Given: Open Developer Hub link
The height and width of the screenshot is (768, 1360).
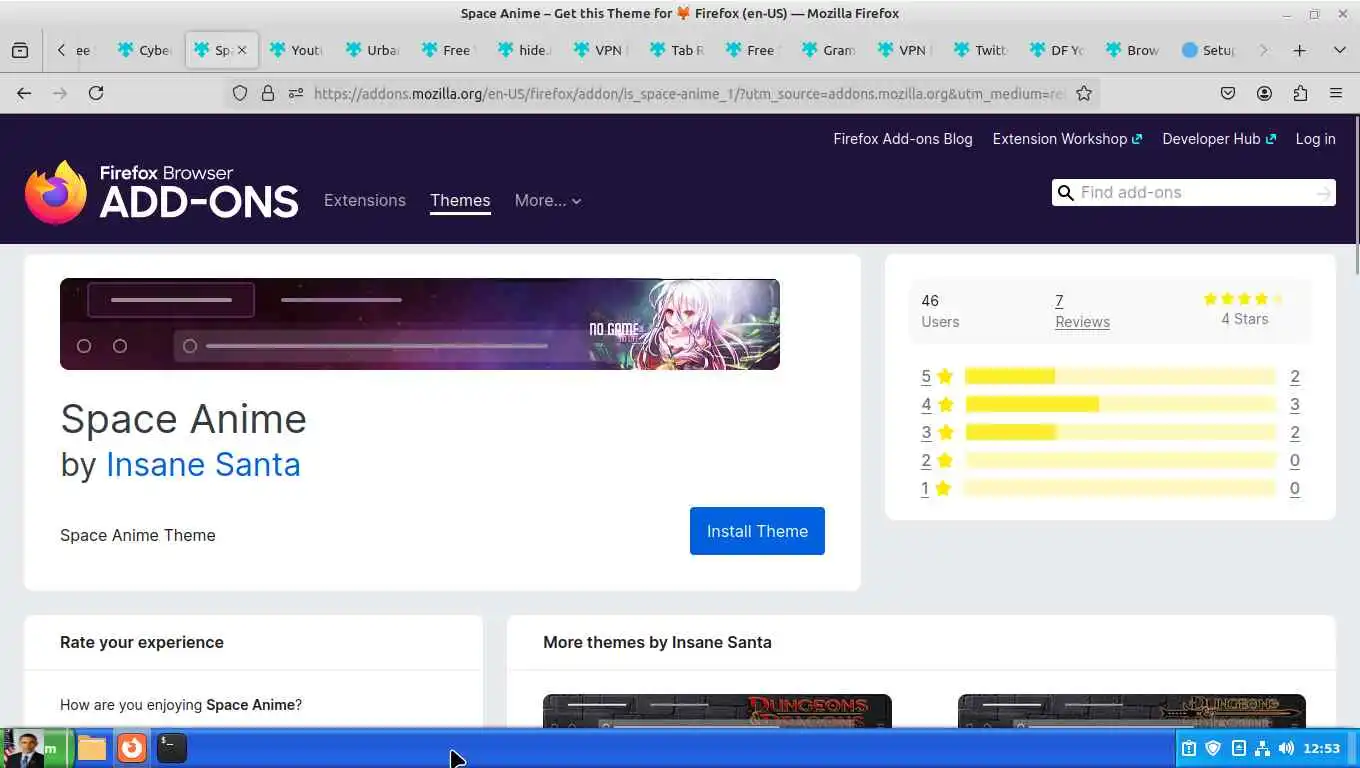Looking at the screenshot, I should (x=1219, y=139).
